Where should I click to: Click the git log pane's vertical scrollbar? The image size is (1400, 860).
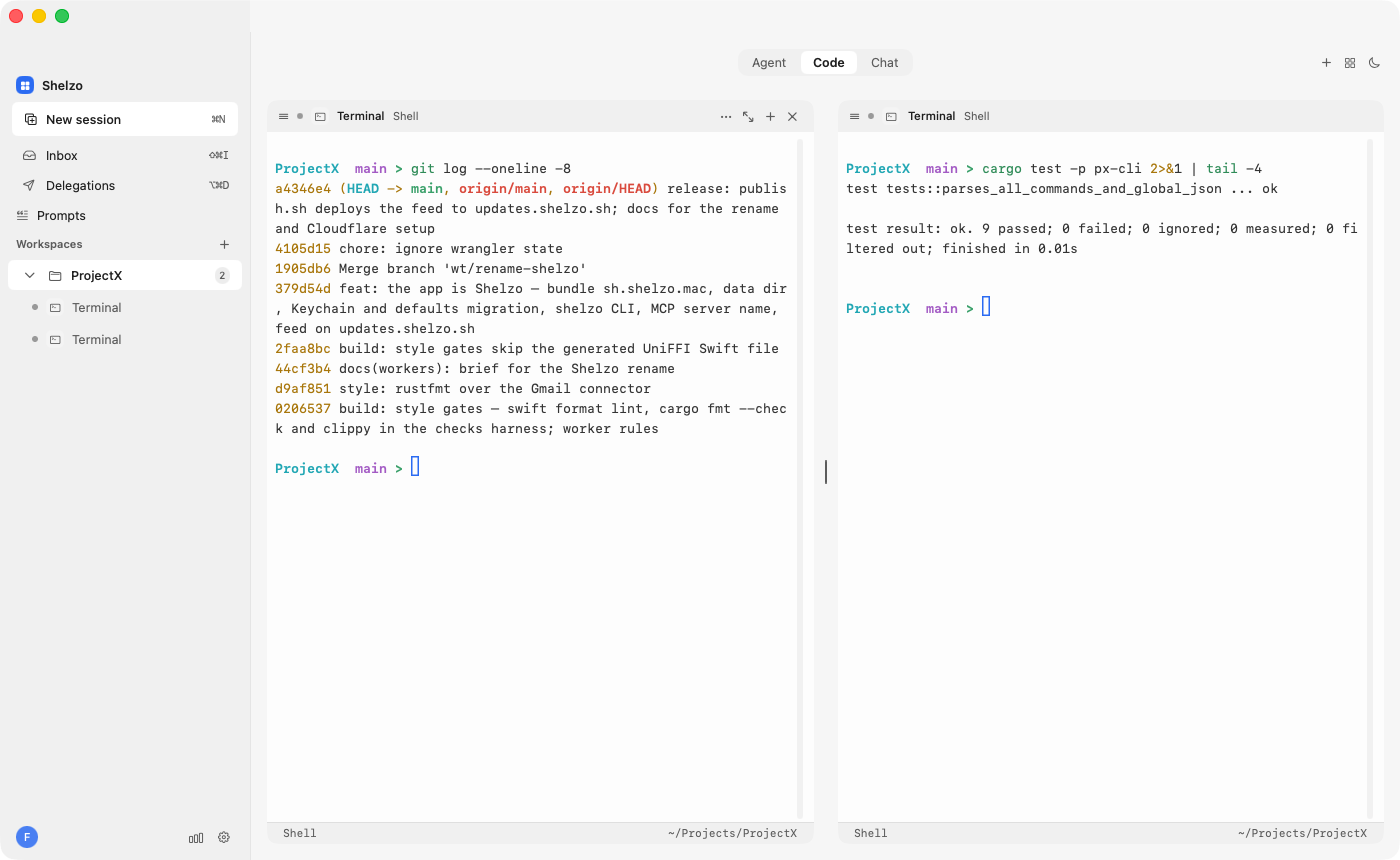coord(800,478)
